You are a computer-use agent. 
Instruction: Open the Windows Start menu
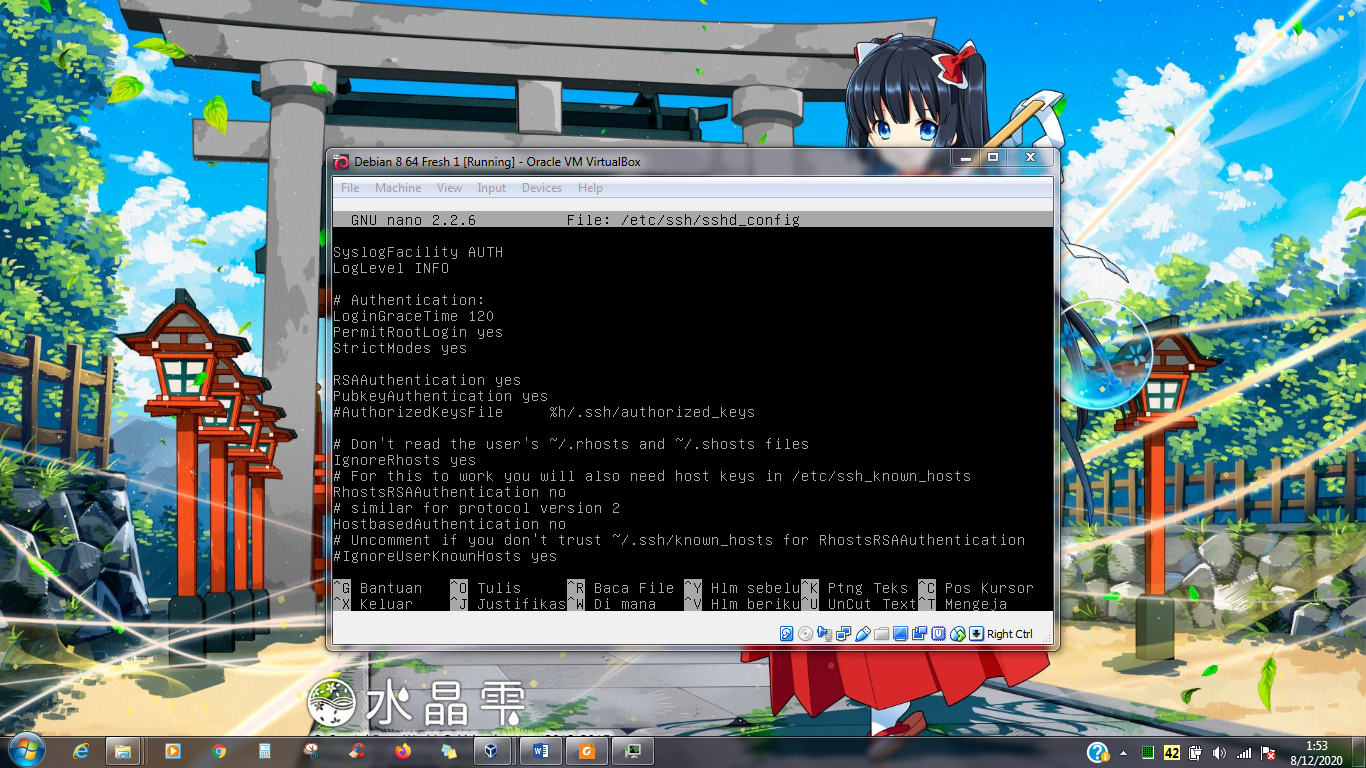[x=25, y=750]
